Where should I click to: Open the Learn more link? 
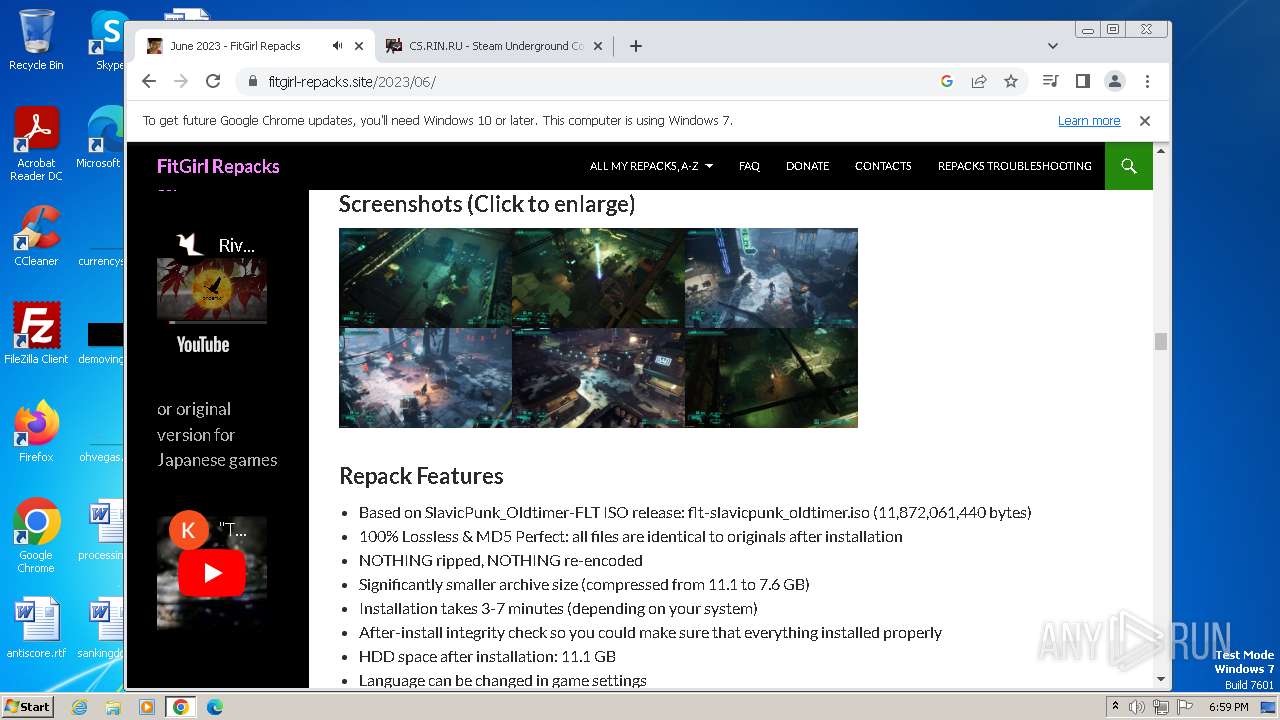1089,120
